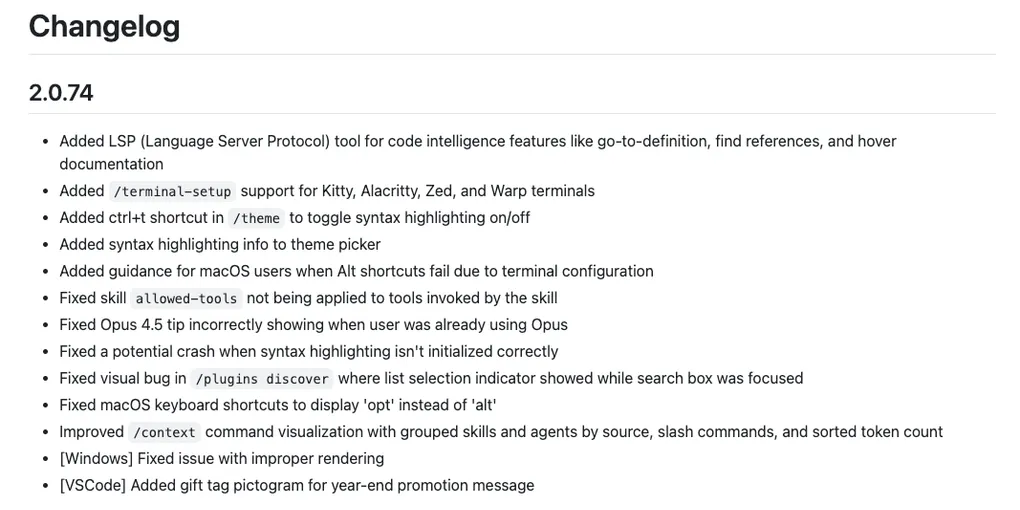This screenshot has height=510, width=1020.
Task: Click the Changelog page heading
Action: pos(104,26)
